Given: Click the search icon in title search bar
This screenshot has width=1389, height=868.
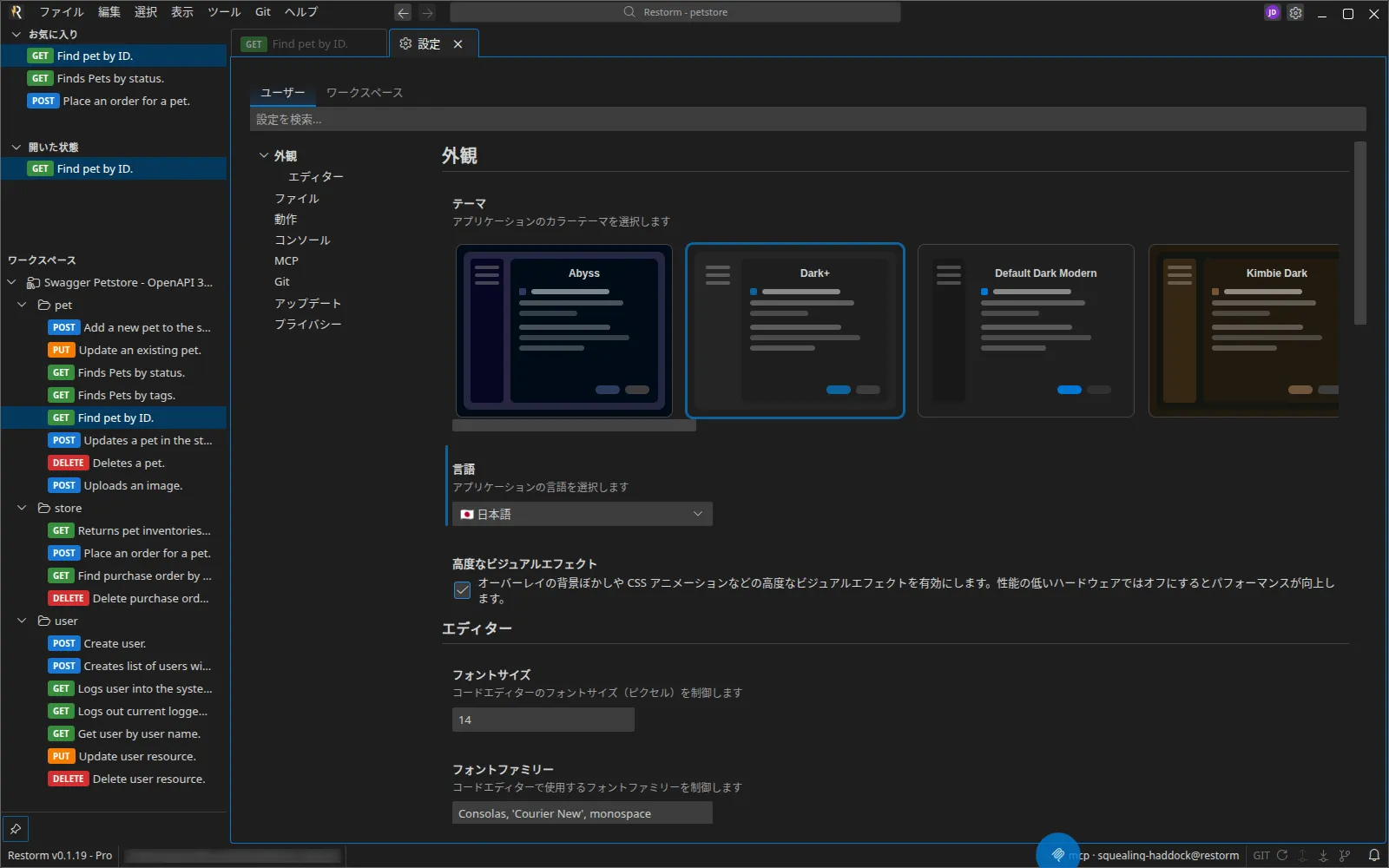Looking at the screenshot, I should tap(629, 12).
